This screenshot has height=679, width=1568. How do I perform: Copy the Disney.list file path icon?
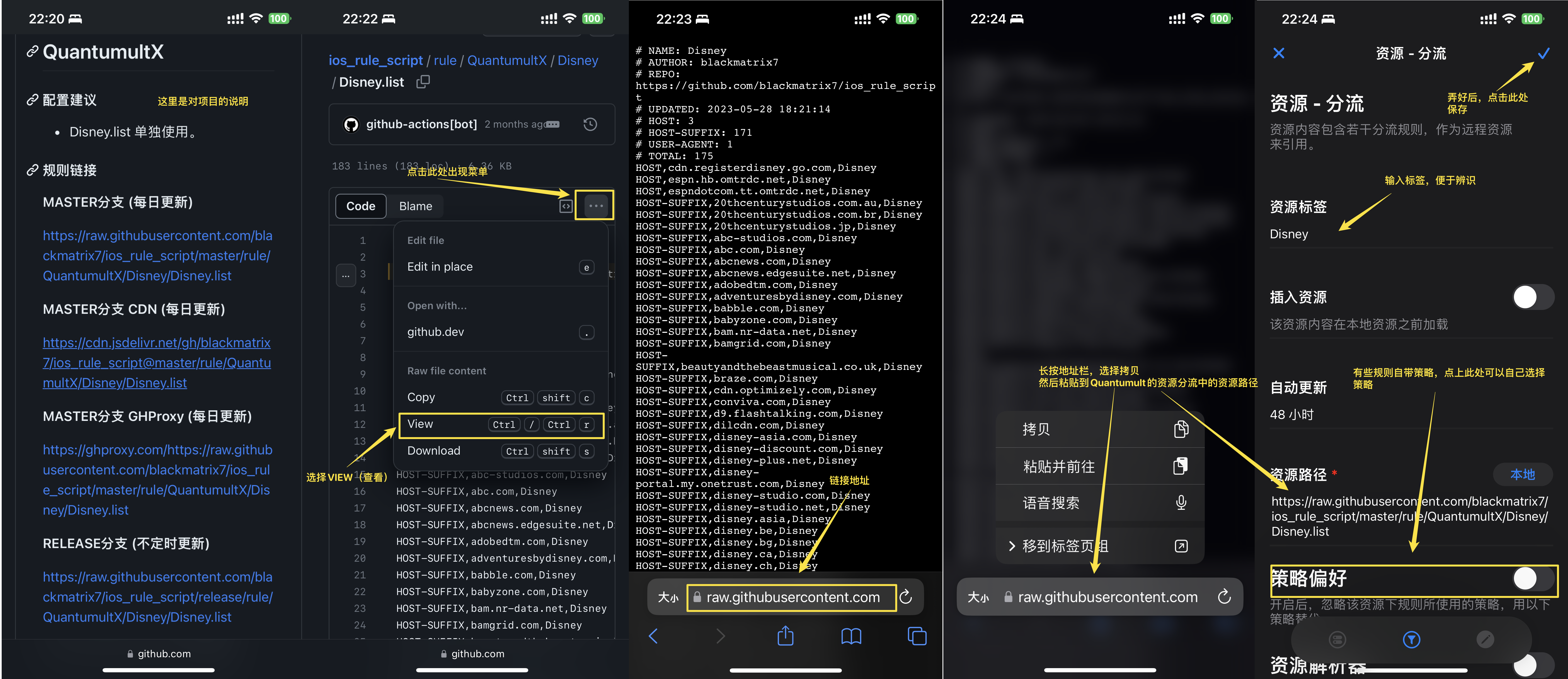pos(423,81)
